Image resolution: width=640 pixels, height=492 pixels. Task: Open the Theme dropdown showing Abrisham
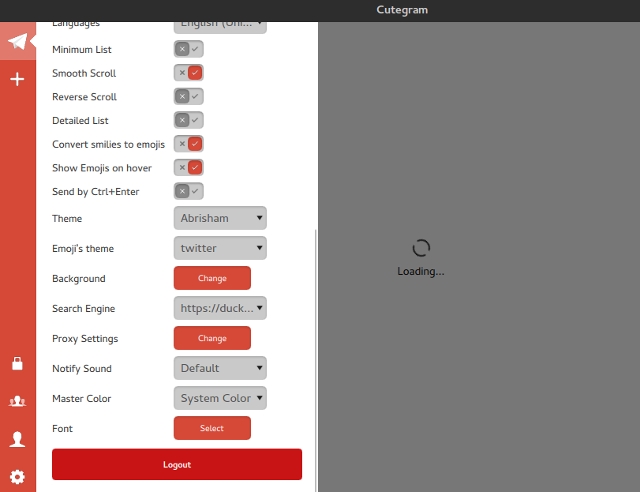(x=220, y=218)
